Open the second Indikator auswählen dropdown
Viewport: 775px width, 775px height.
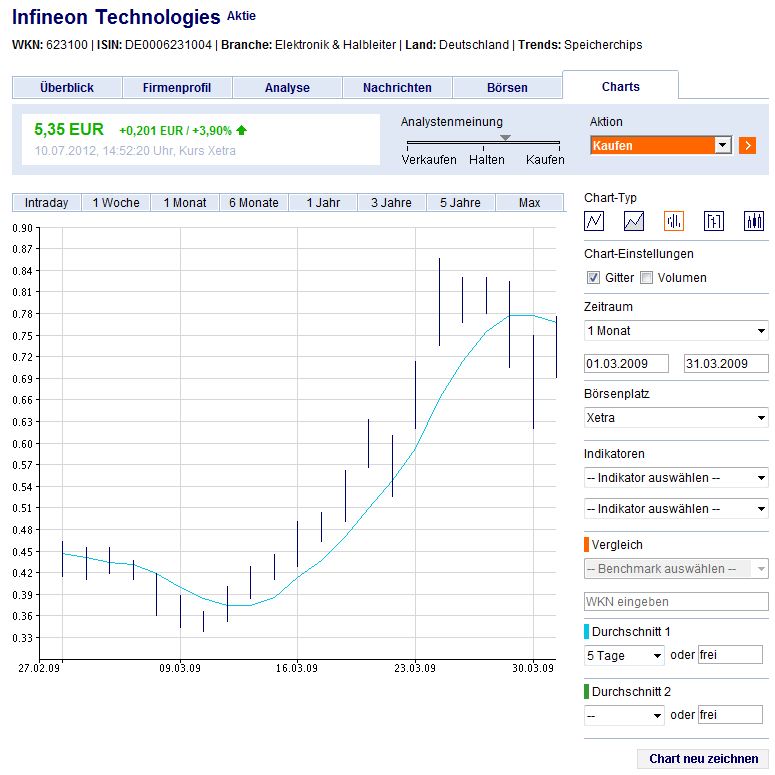[676, 509]
